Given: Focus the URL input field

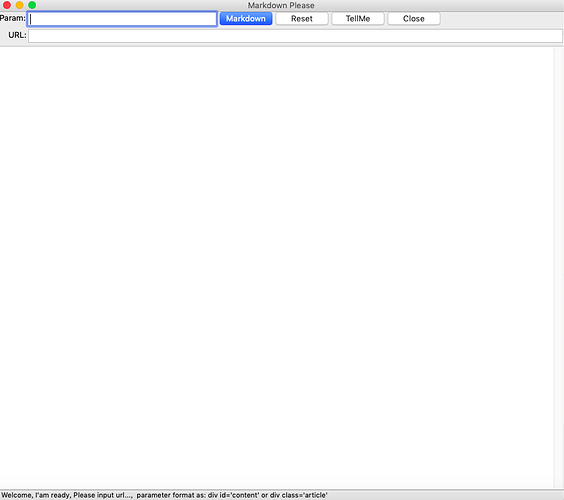Looking at the screenshot, I should click(295, 36).
